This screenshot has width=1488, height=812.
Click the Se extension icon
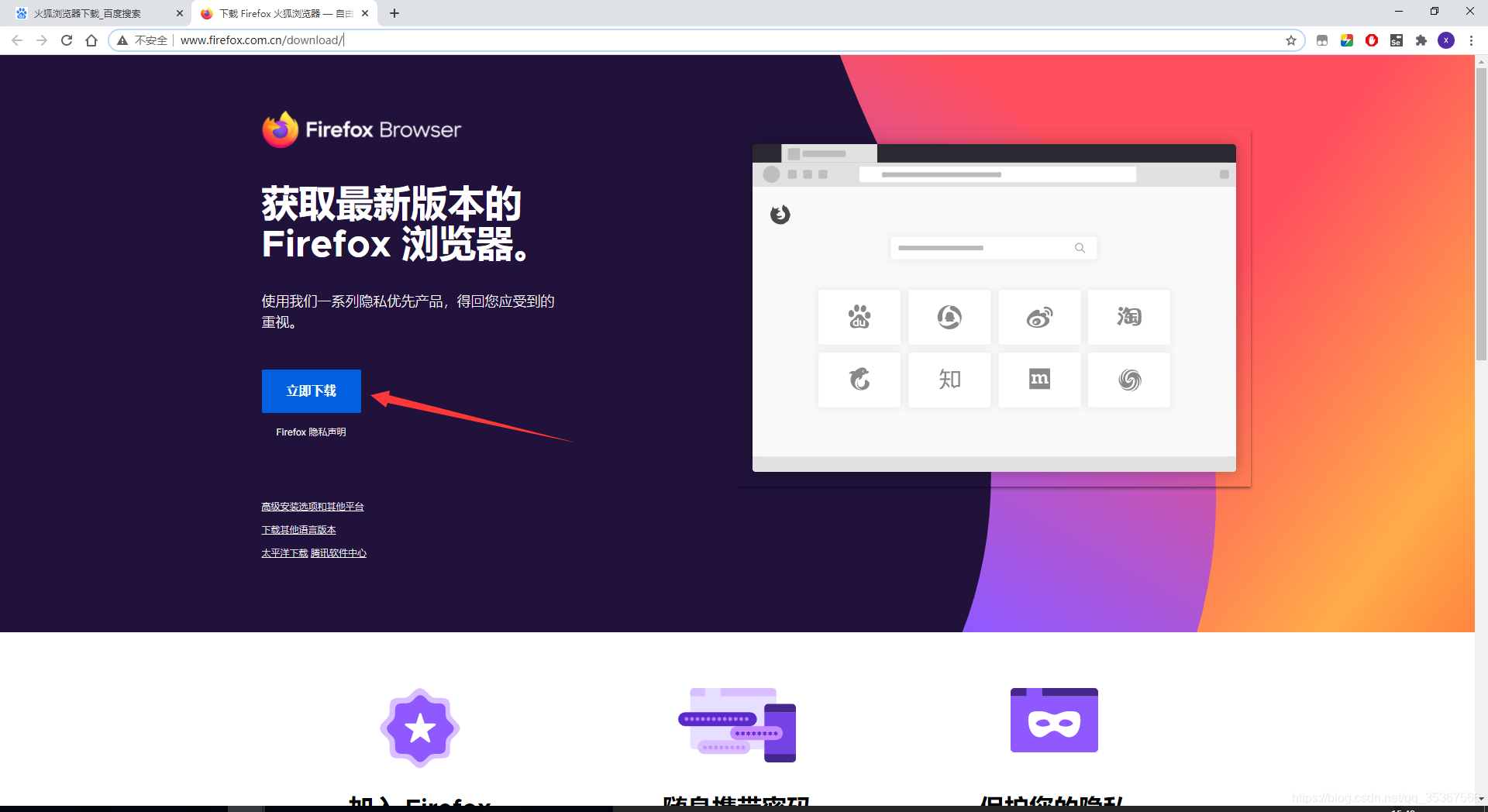tap(1397, 40)
